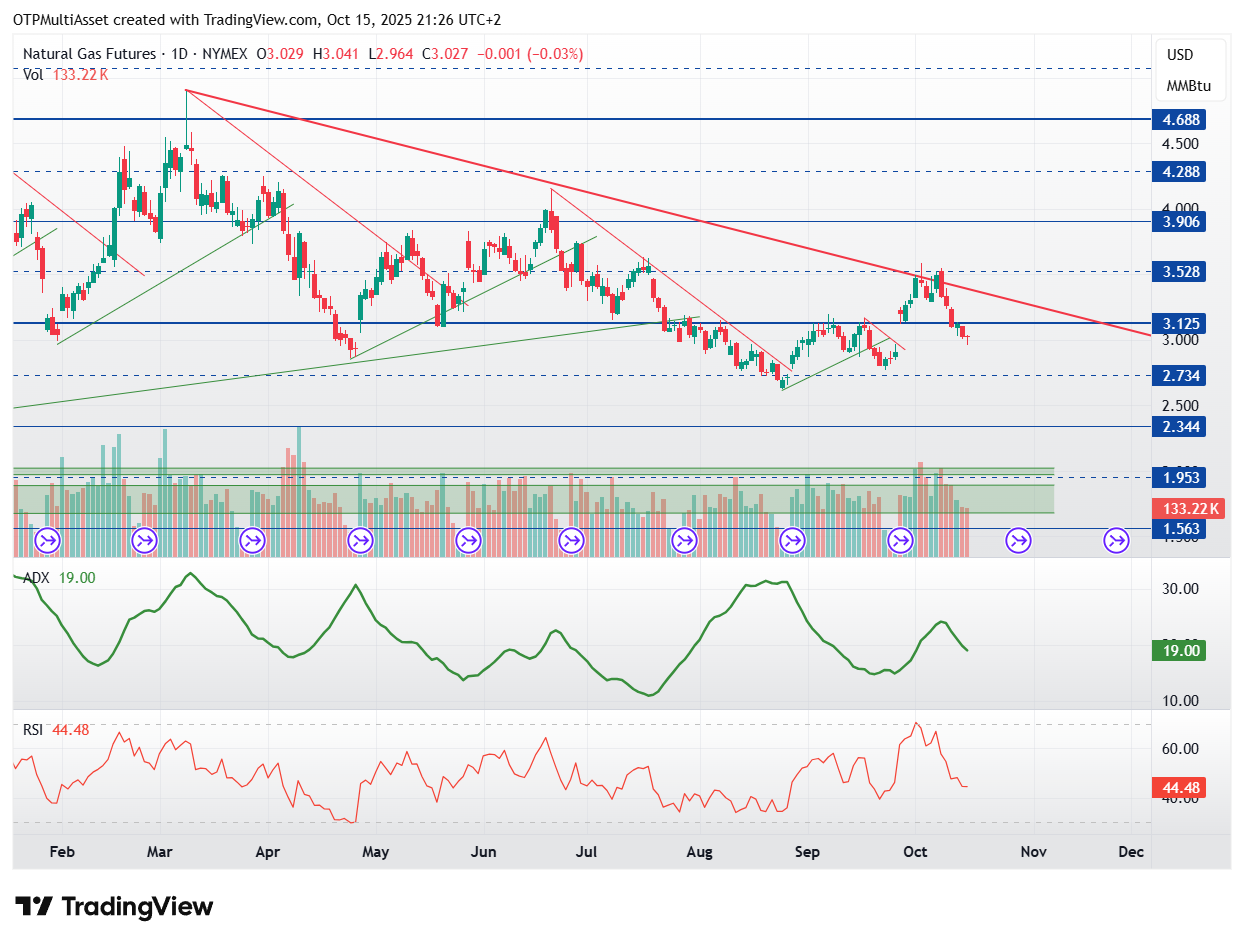Click the last roll marker near Dec
1244x944 pixels.
coord(1116,541)
